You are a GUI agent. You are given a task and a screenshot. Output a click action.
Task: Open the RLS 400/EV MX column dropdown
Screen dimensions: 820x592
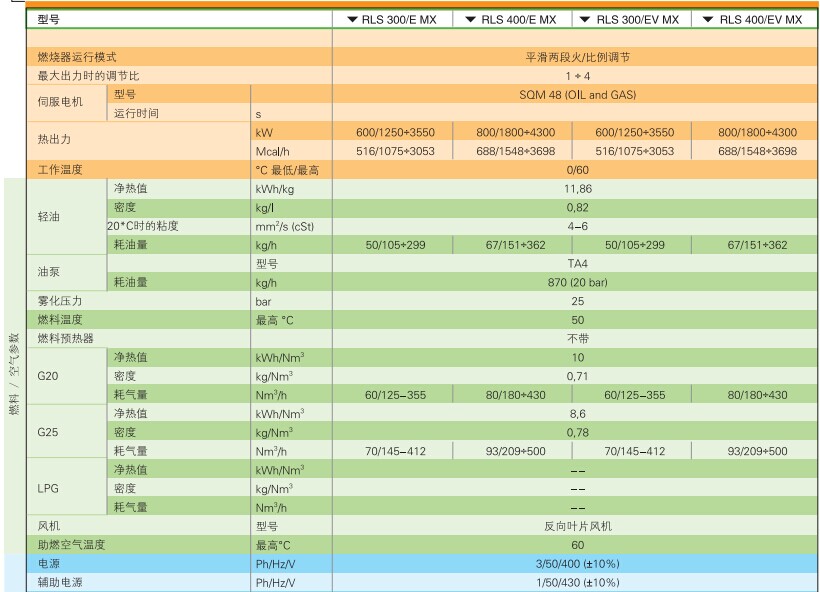(x=708, y=20)
